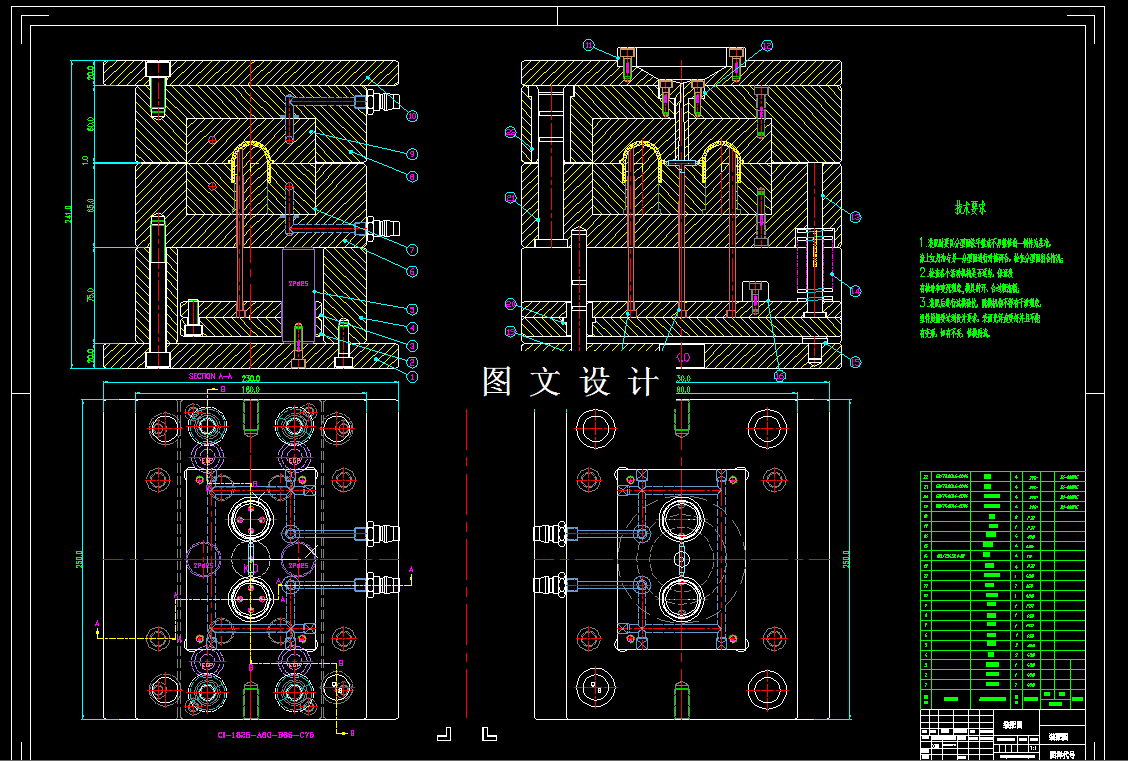
Task: Click the CI-1825-A60-B65-C75 mold base label
Action: [265, 735]
